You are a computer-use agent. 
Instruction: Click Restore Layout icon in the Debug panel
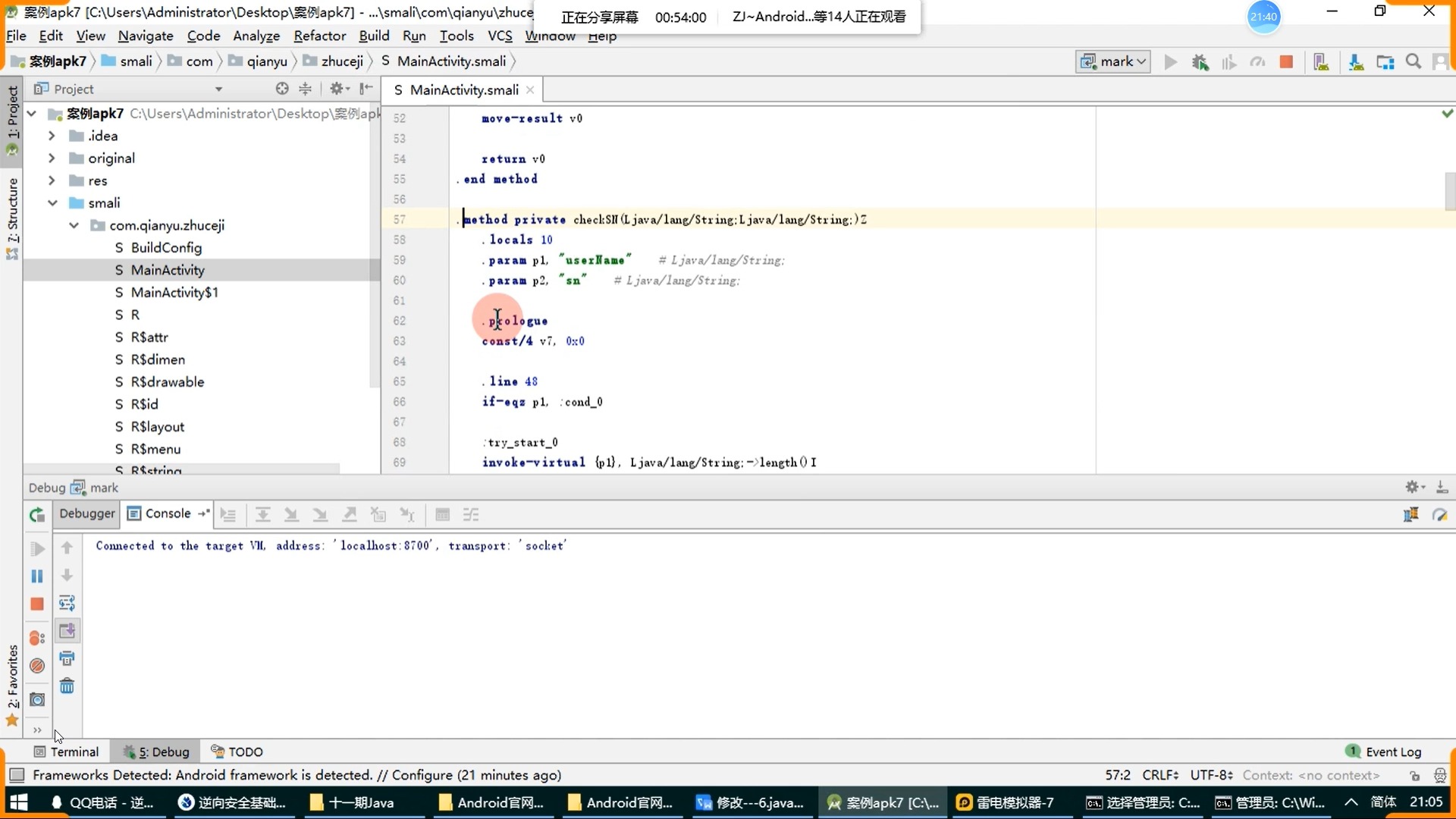(1411, 516)
